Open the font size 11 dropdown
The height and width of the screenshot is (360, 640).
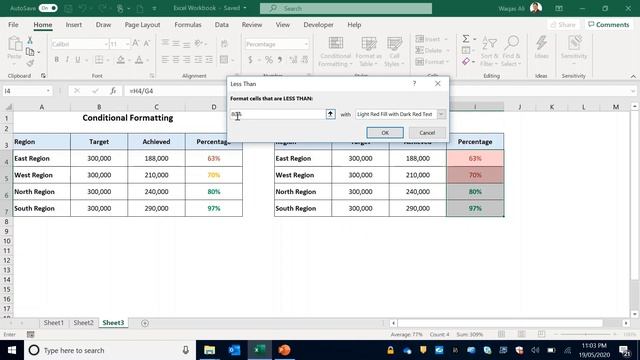[x=127, y=44]
